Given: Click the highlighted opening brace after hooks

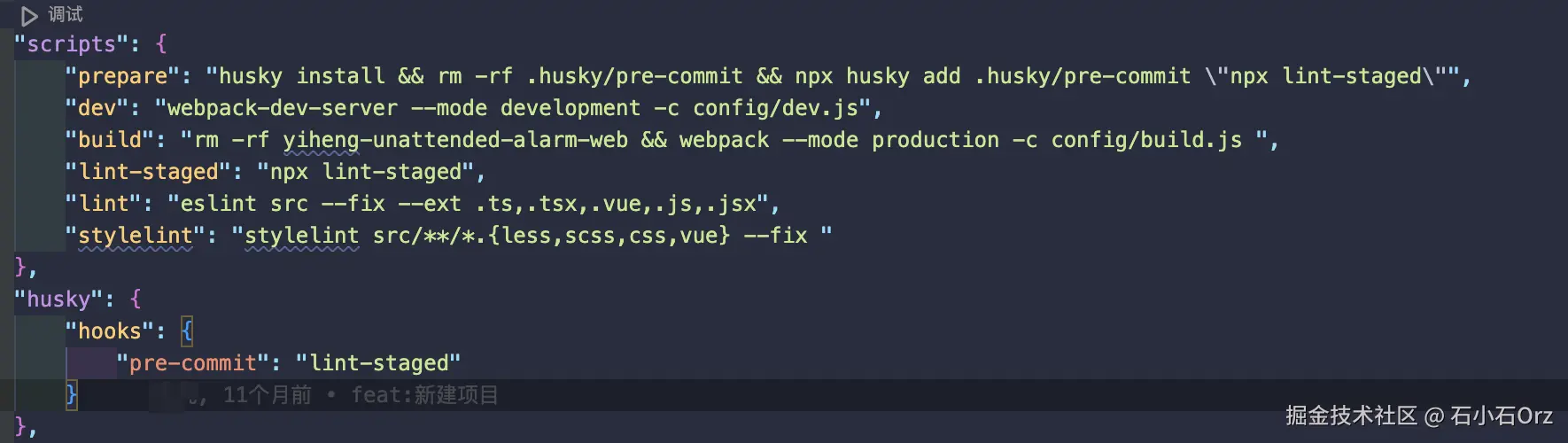Looking at the screenshot, I should click(x=187, y=331).
